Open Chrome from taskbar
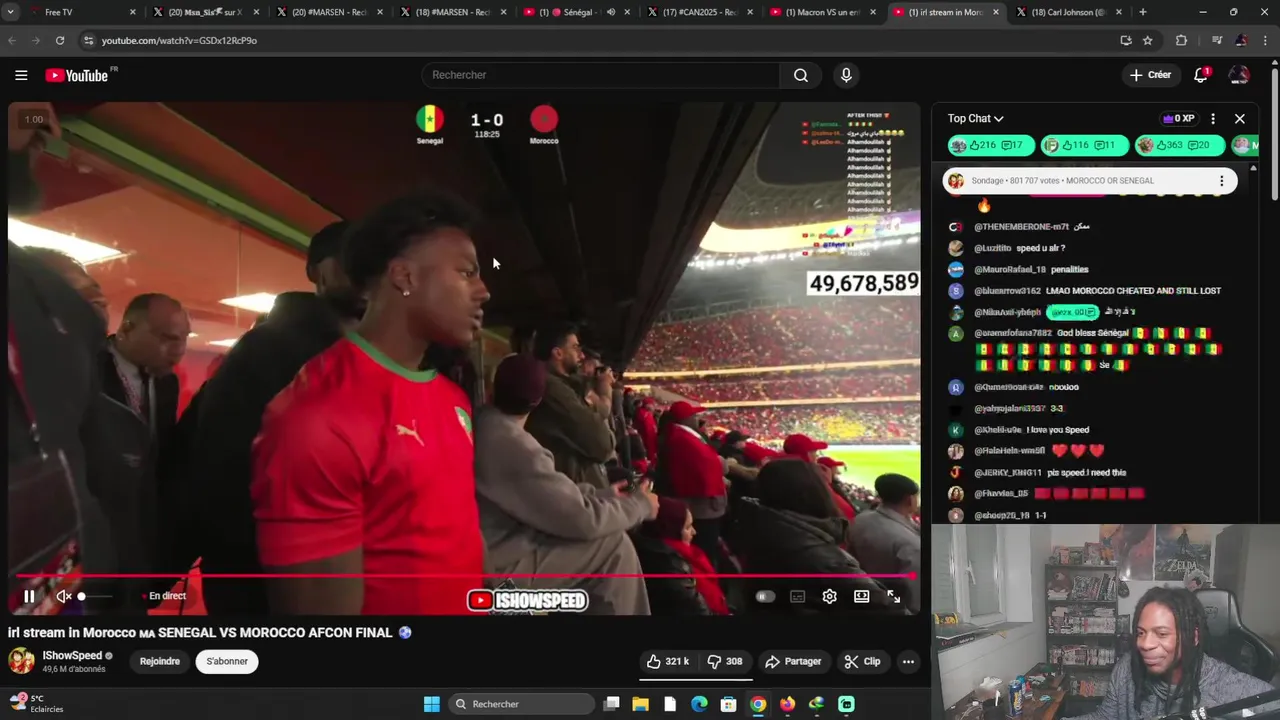1280x720 pixels. click(x=758, y=704)
